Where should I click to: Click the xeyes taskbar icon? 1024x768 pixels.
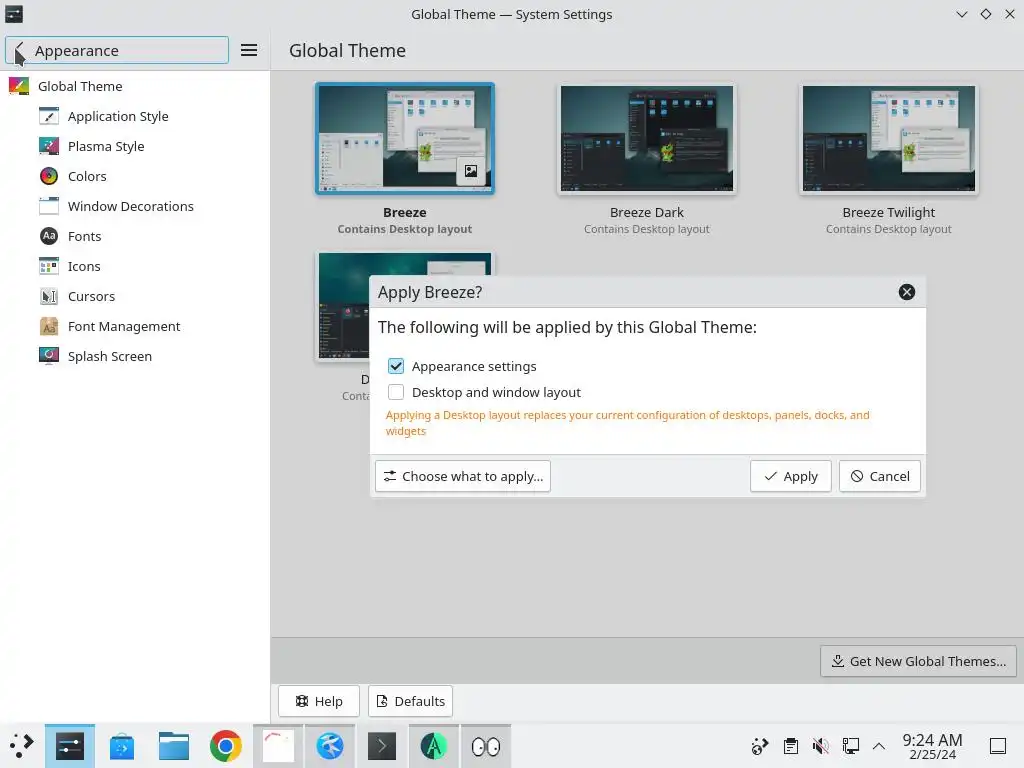(x=486, y=746)
